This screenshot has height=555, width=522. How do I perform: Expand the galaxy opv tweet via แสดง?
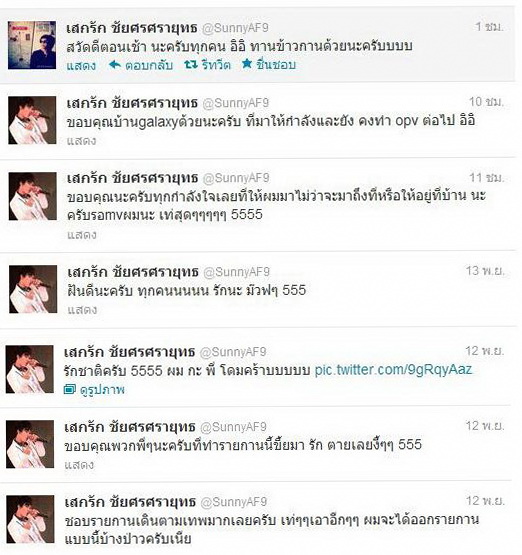coord(81,141)
